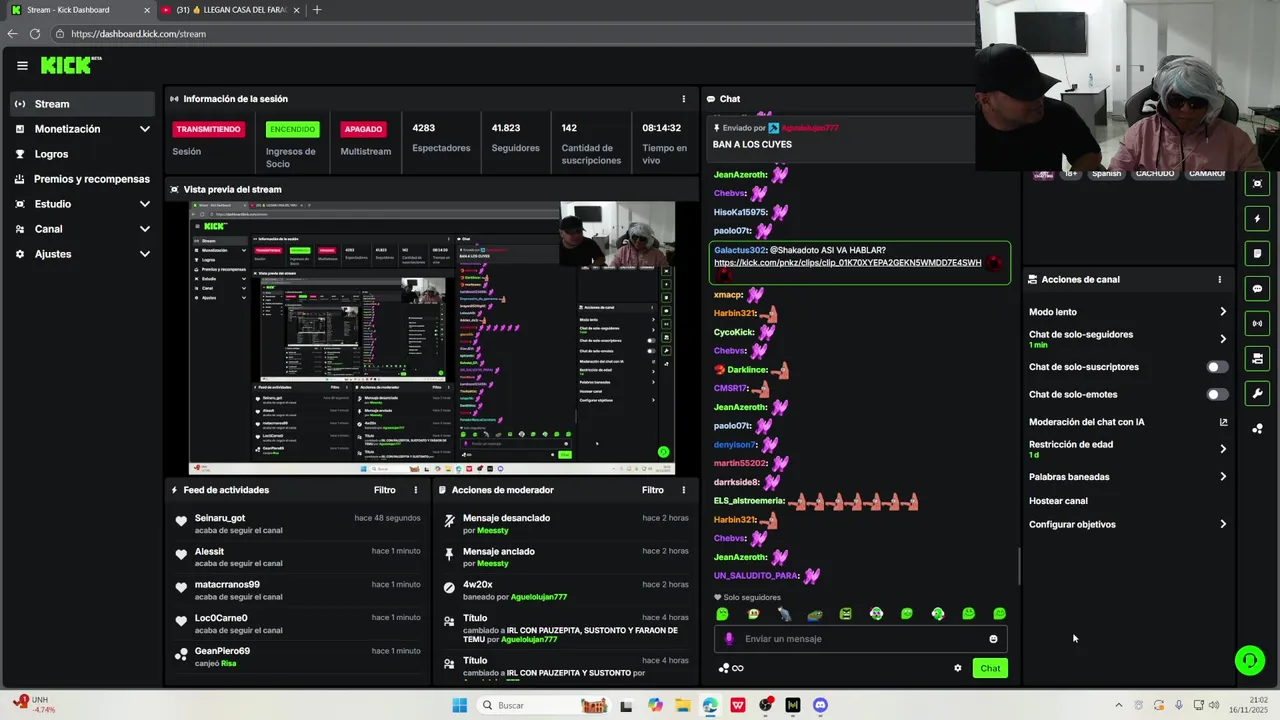Click the stream preview thumbnail
Image resolution: width=1280 pixels, height=720 pixels.
click(432, 338)
